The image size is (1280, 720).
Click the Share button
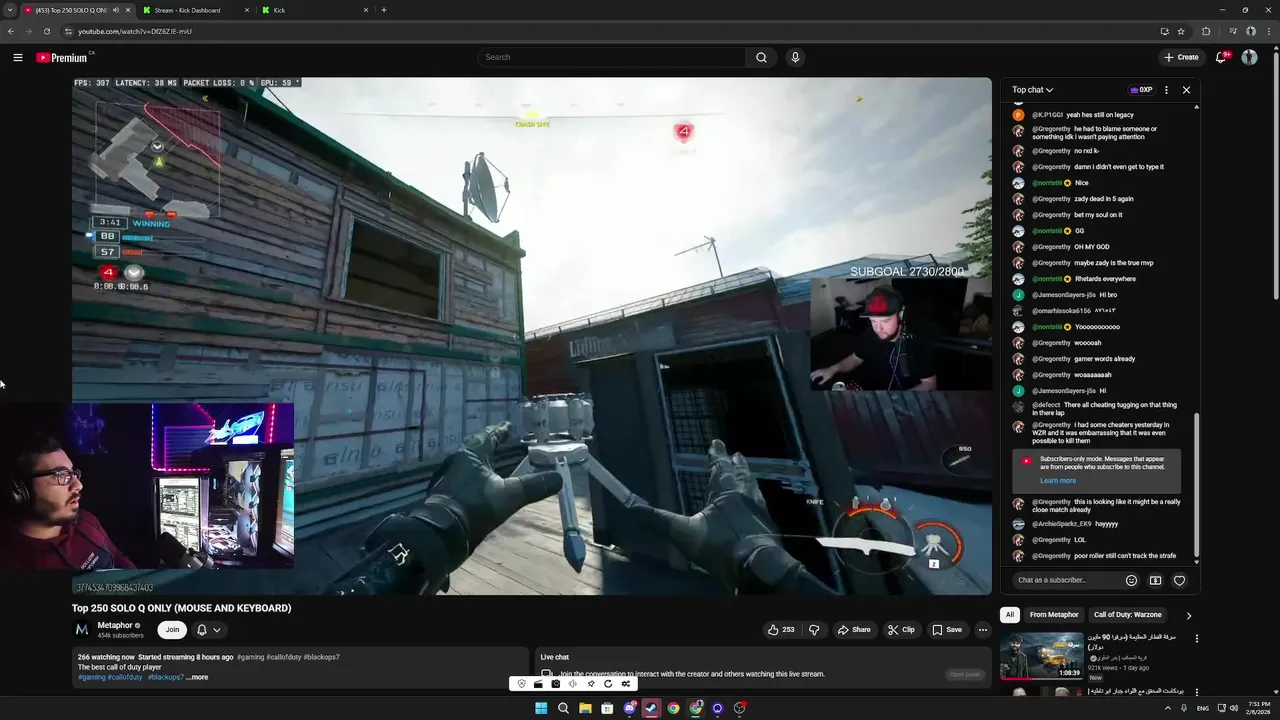point(854,630)
